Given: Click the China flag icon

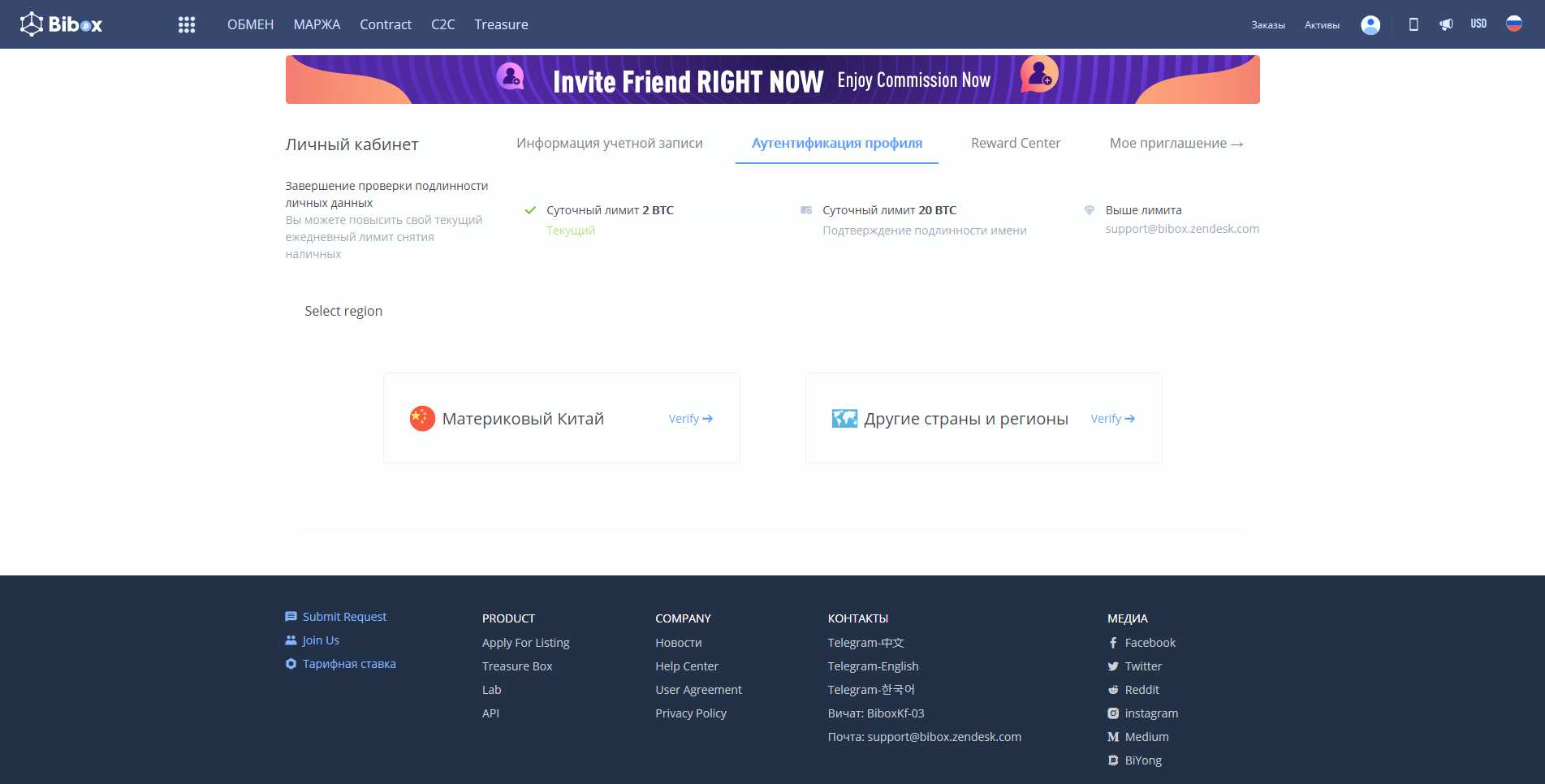Looking at the screenshot, I should point(422,419).
